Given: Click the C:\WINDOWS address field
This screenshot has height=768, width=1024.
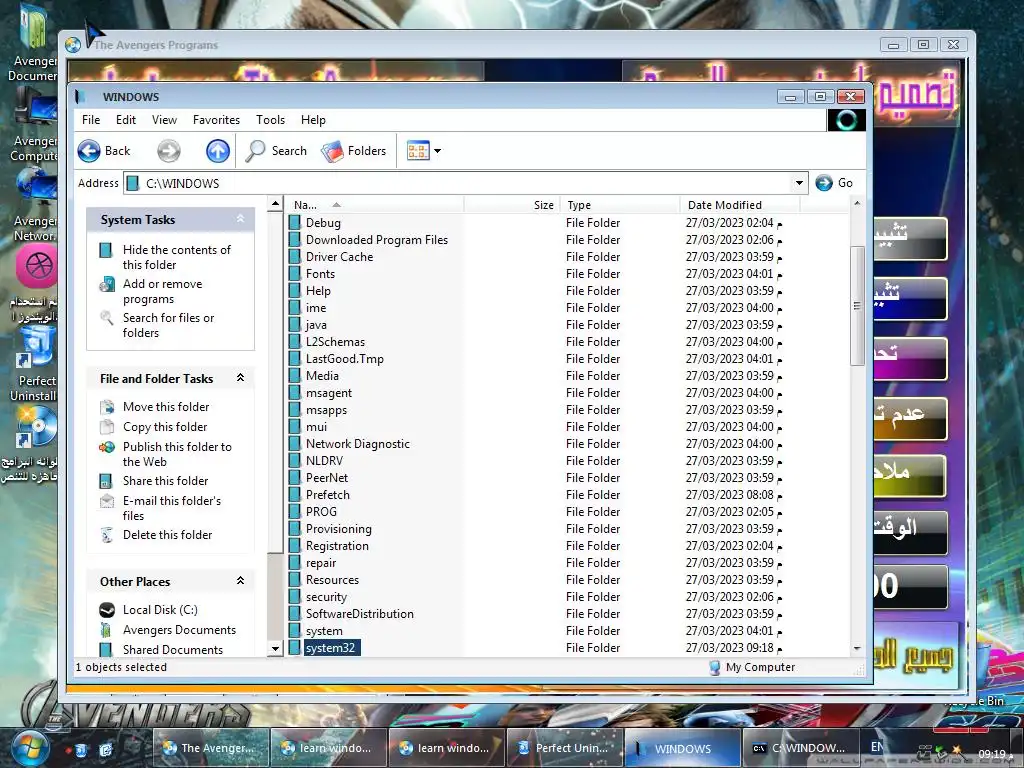Looking at the screenshot, I should pos(457,184).
